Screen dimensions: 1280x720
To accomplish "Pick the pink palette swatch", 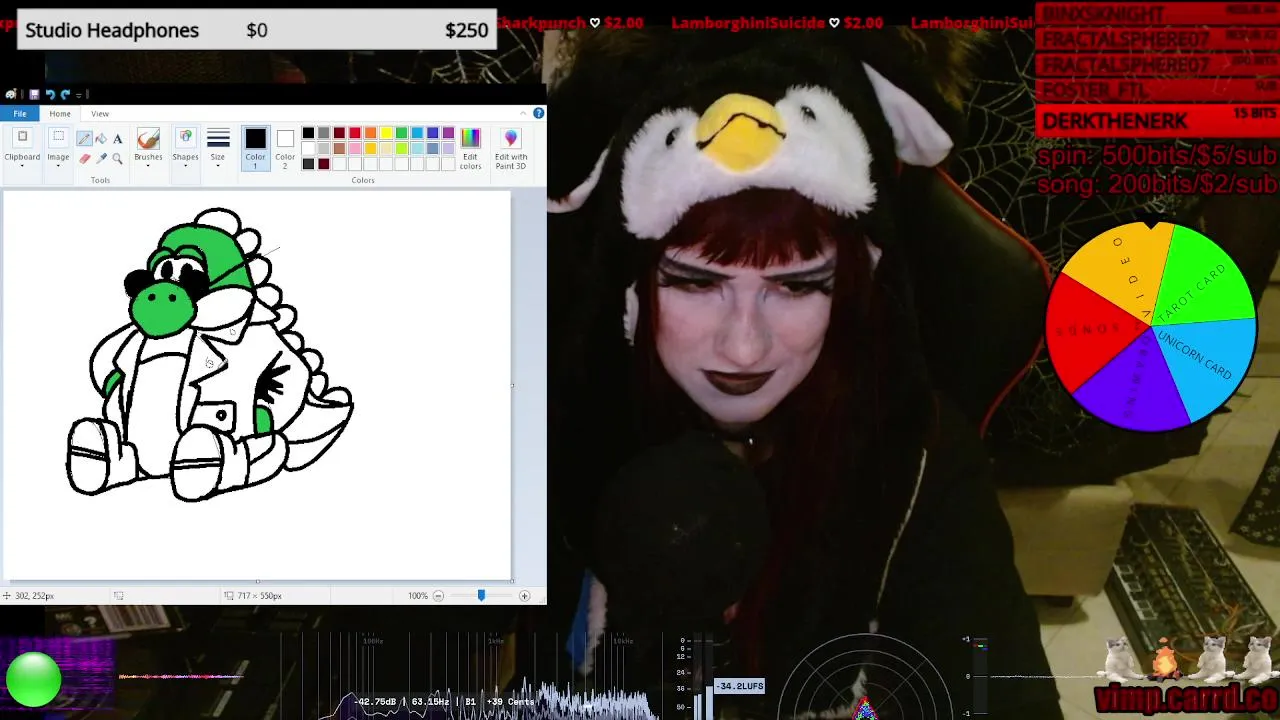I will point(355,149).
